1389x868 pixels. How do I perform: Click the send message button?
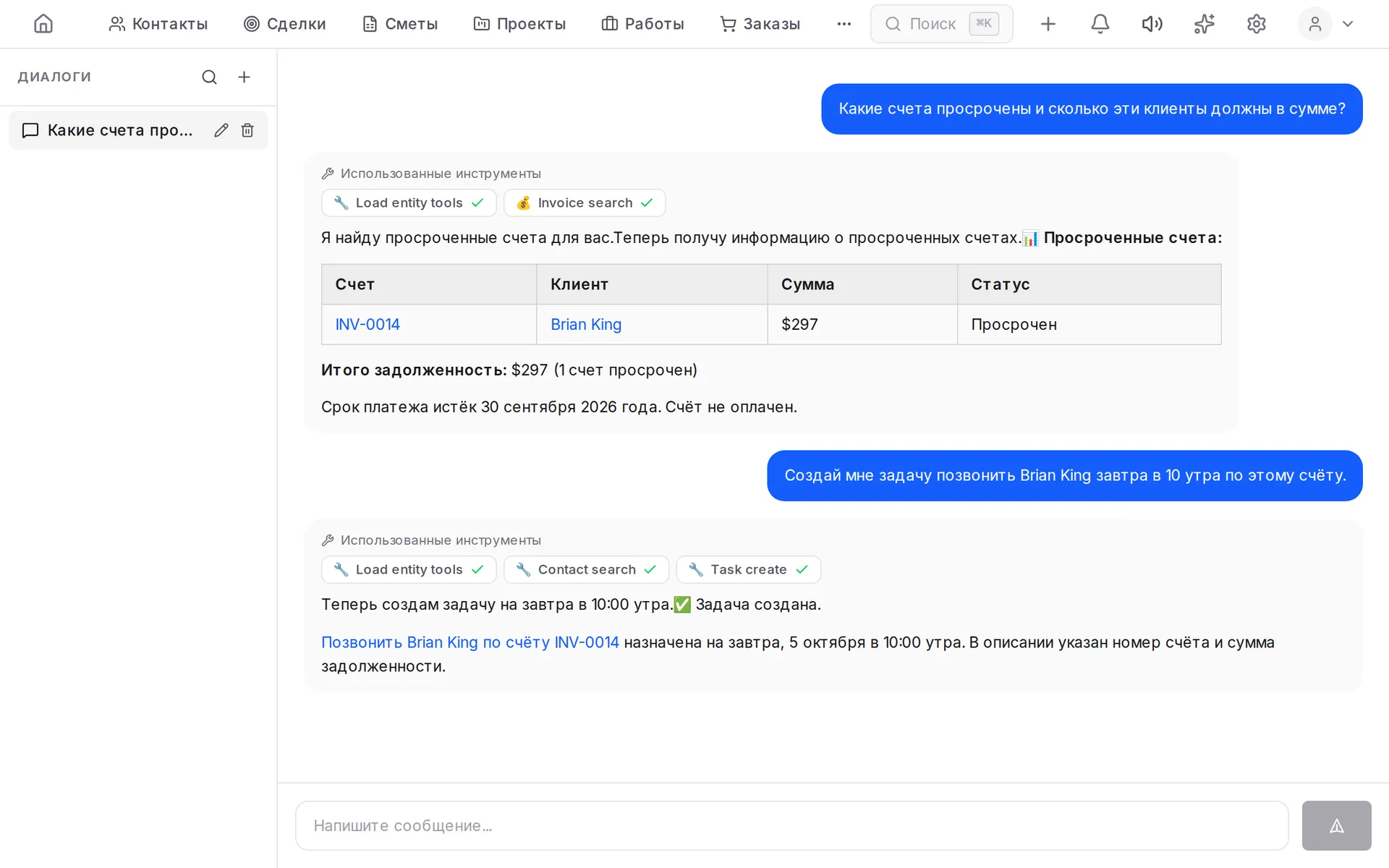coord(1336,825)
